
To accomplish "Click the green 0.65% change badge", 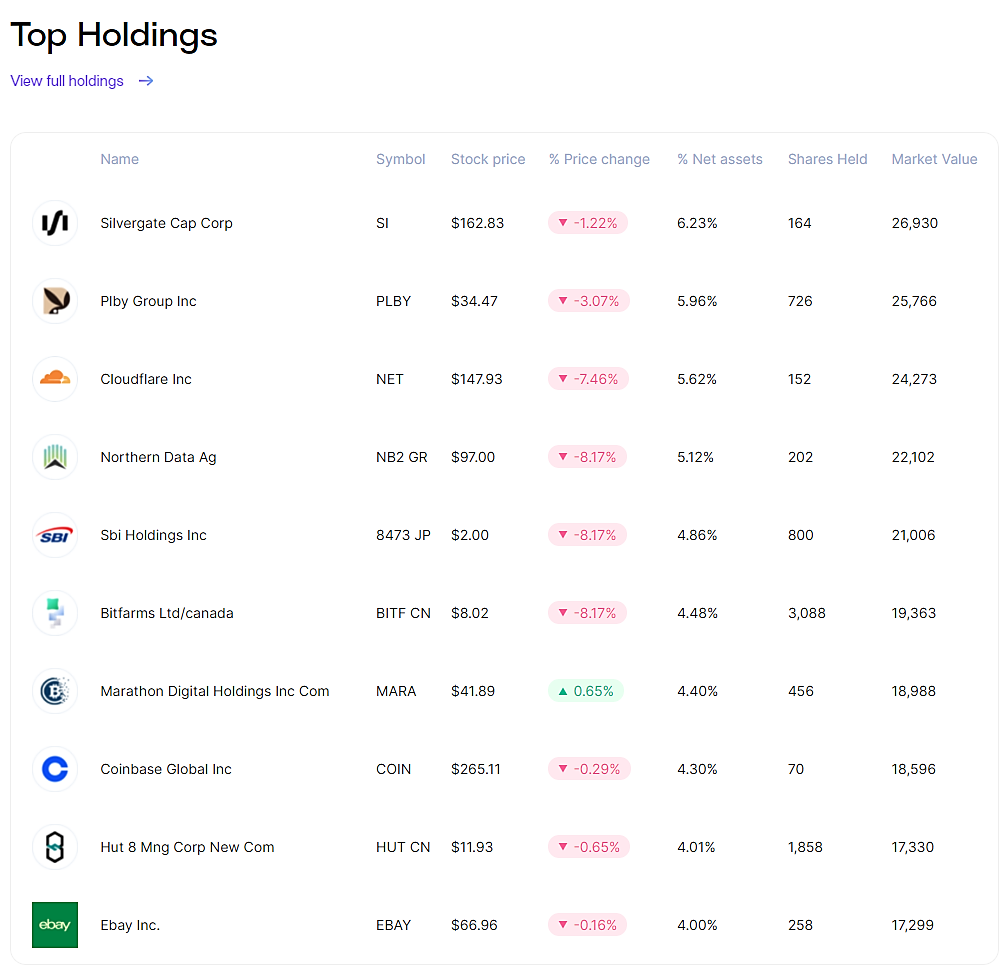I will [586, 691].
